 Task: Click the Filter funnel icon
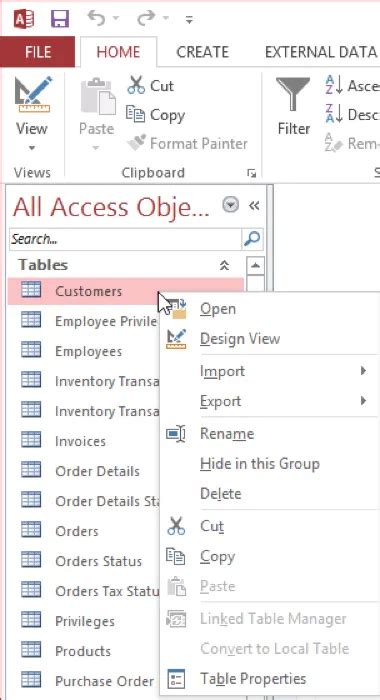293,95
